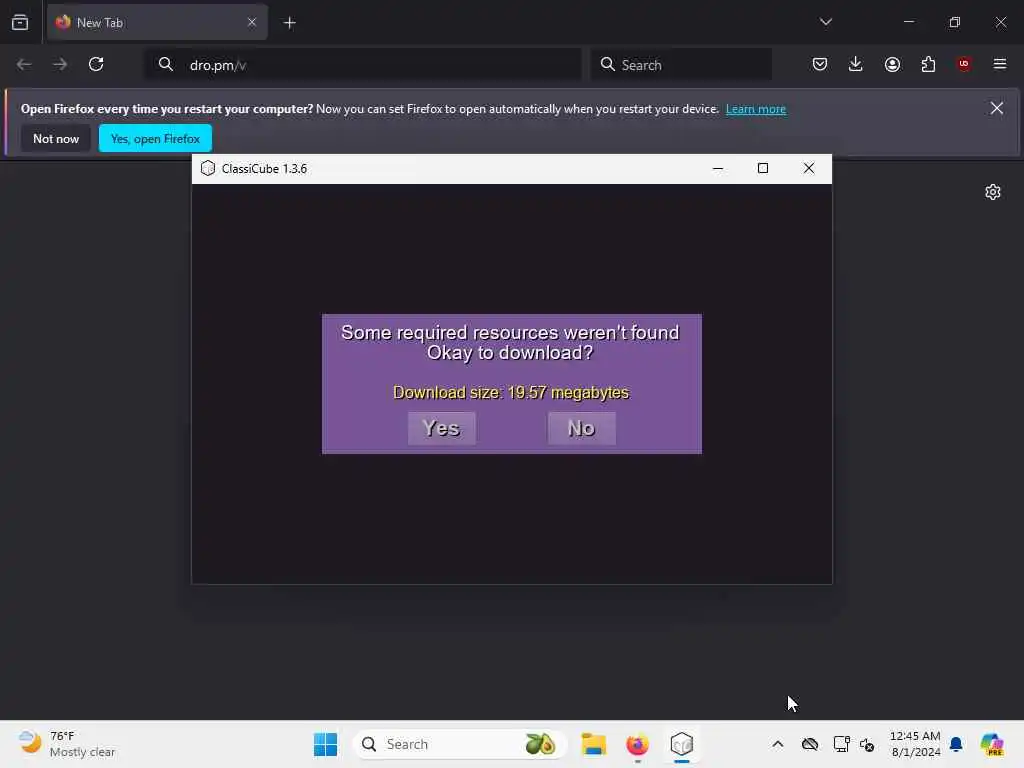
Task: Minimize the ClassiCube 1.3.6 window
Action: [718, 168]
